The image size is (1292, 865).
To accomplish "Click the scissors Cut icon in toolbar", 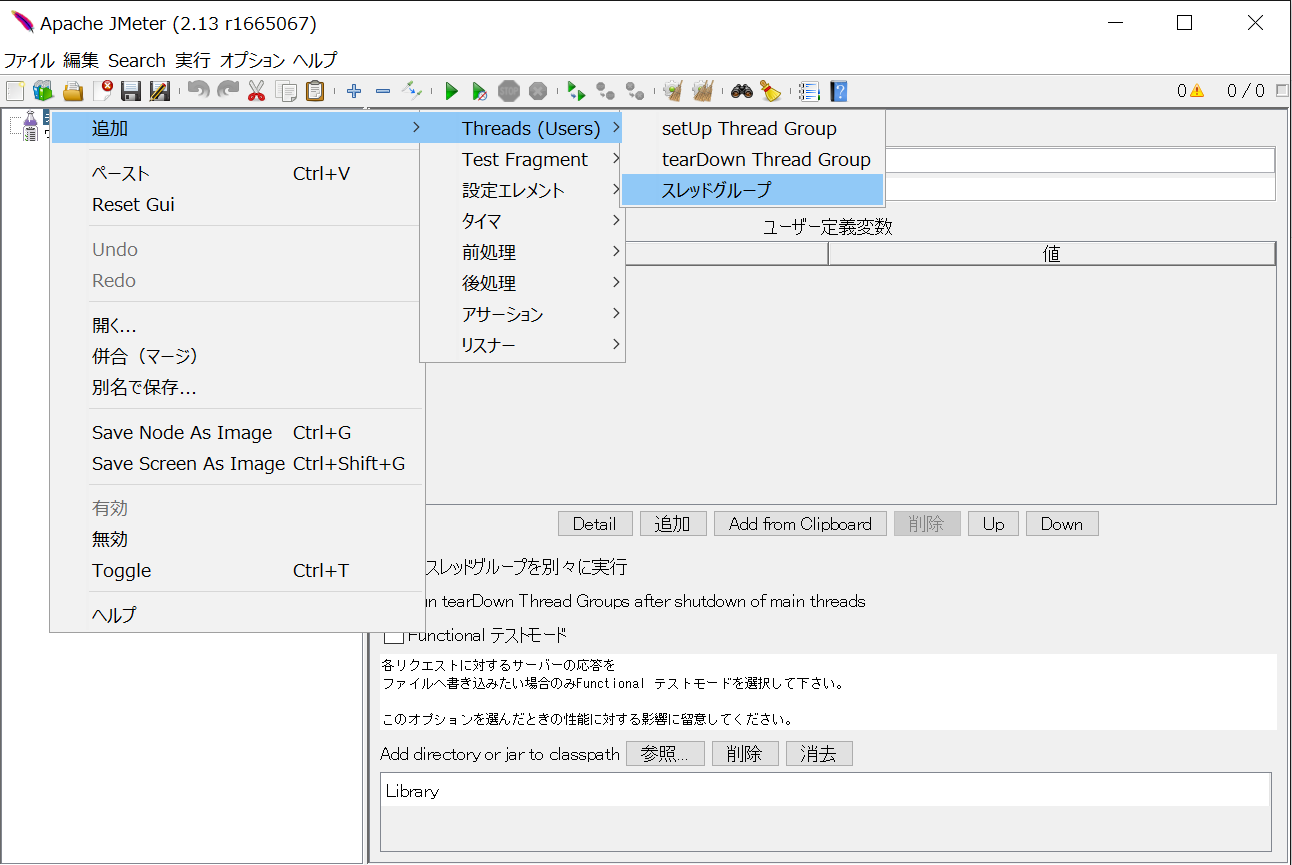I will point(256,92).
